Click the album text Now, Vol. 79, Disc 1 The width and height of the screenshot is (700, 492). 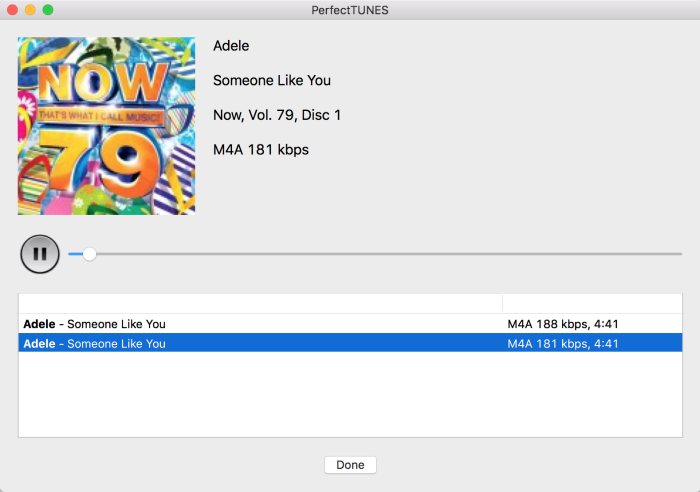click(x=277, y=115)
